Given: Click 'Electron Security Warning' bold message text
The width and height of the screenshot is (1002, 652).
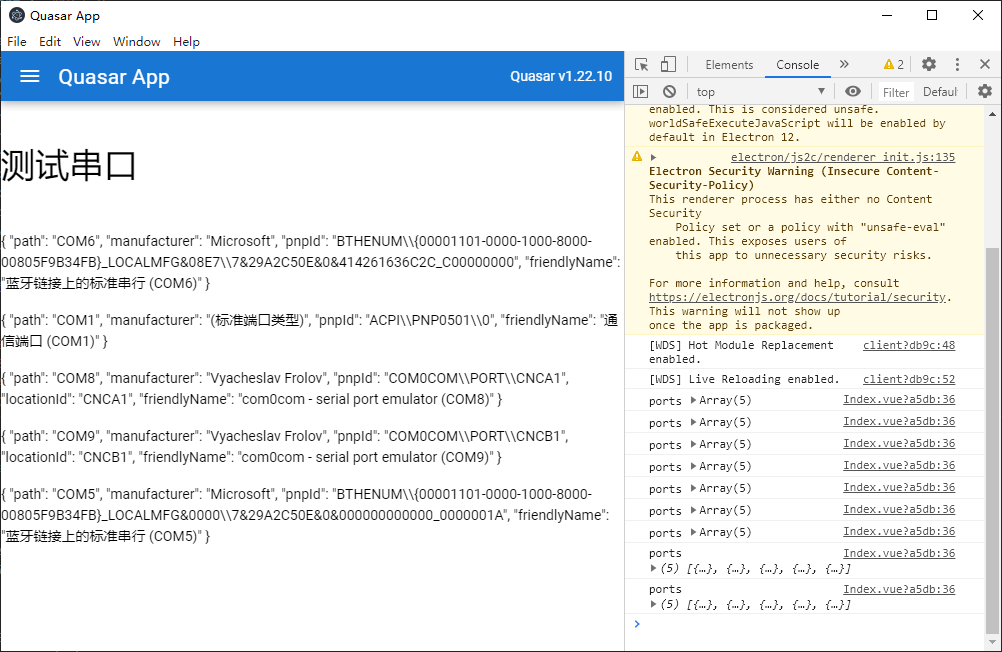Looking at the screenshot, I should tap(794, 178).
